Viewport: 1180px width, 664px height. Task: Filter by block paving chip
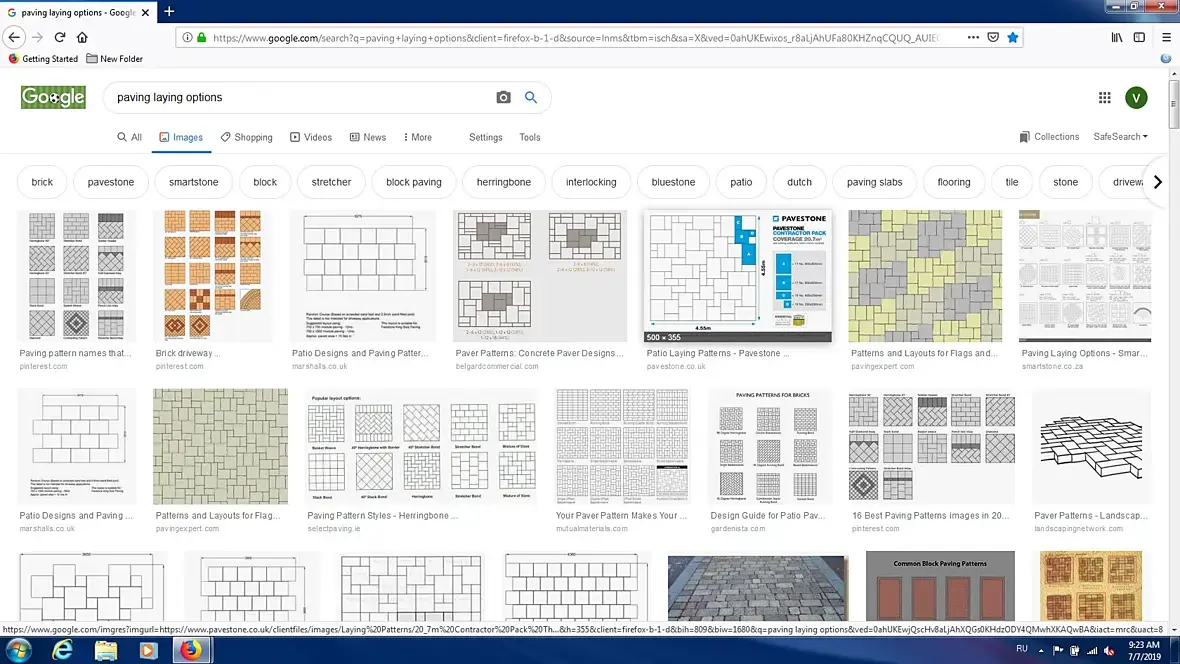[414, 181]
